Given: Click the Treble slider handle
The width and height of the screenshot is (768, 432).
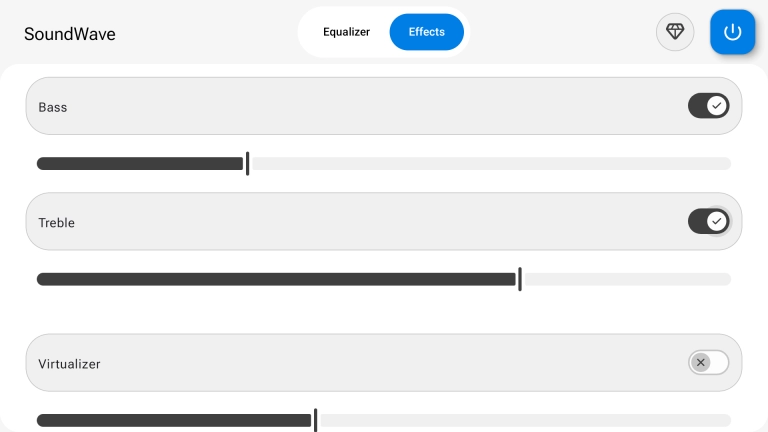Looking at the screenshot, I should tap(520, 279).
